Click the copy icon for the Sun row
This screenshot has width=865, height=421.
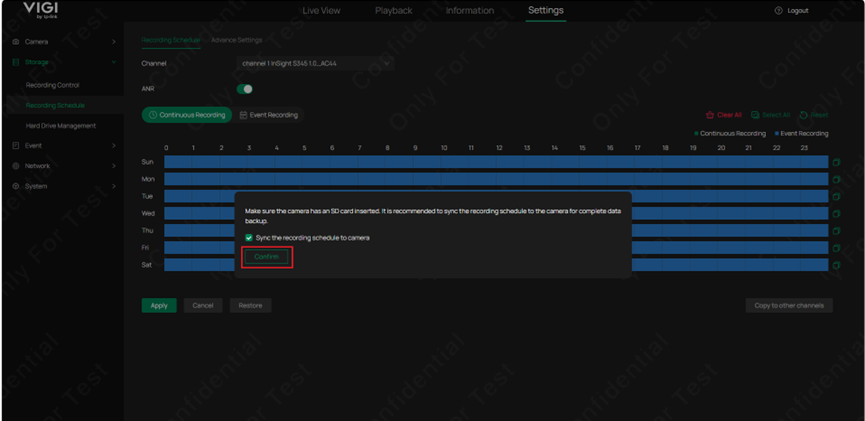[836, 162]
